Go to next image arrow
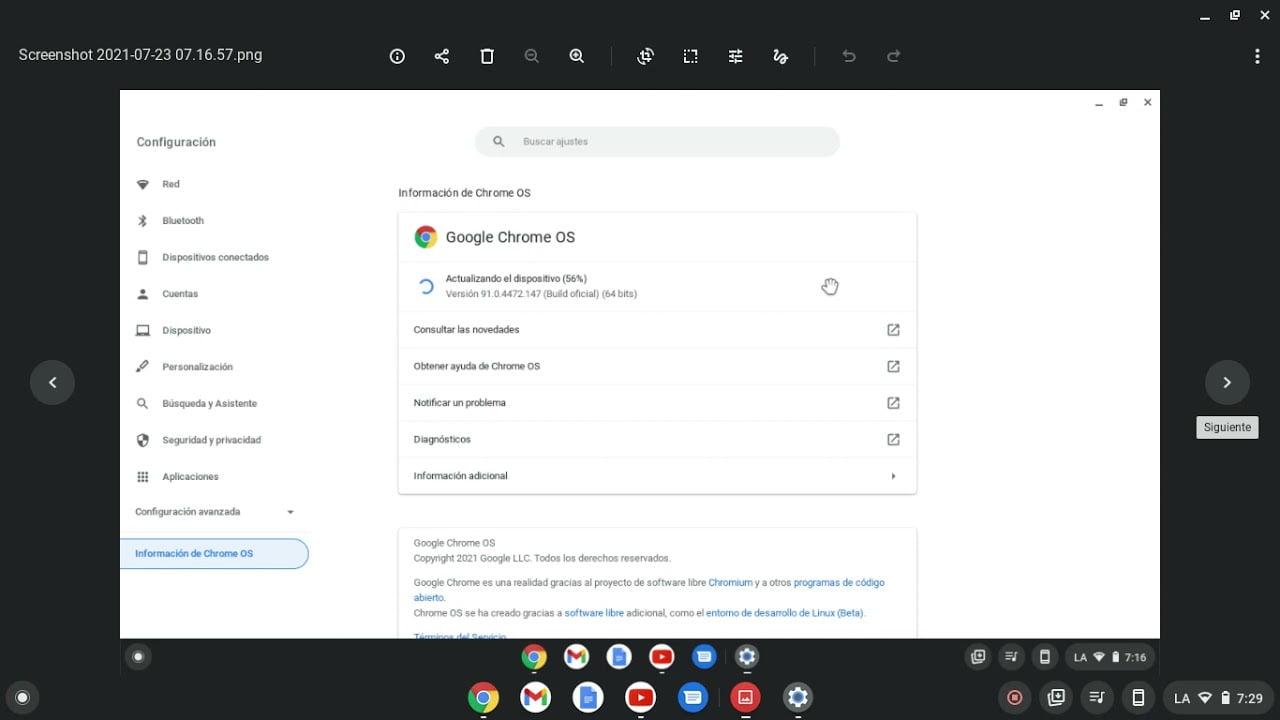 1227,382
